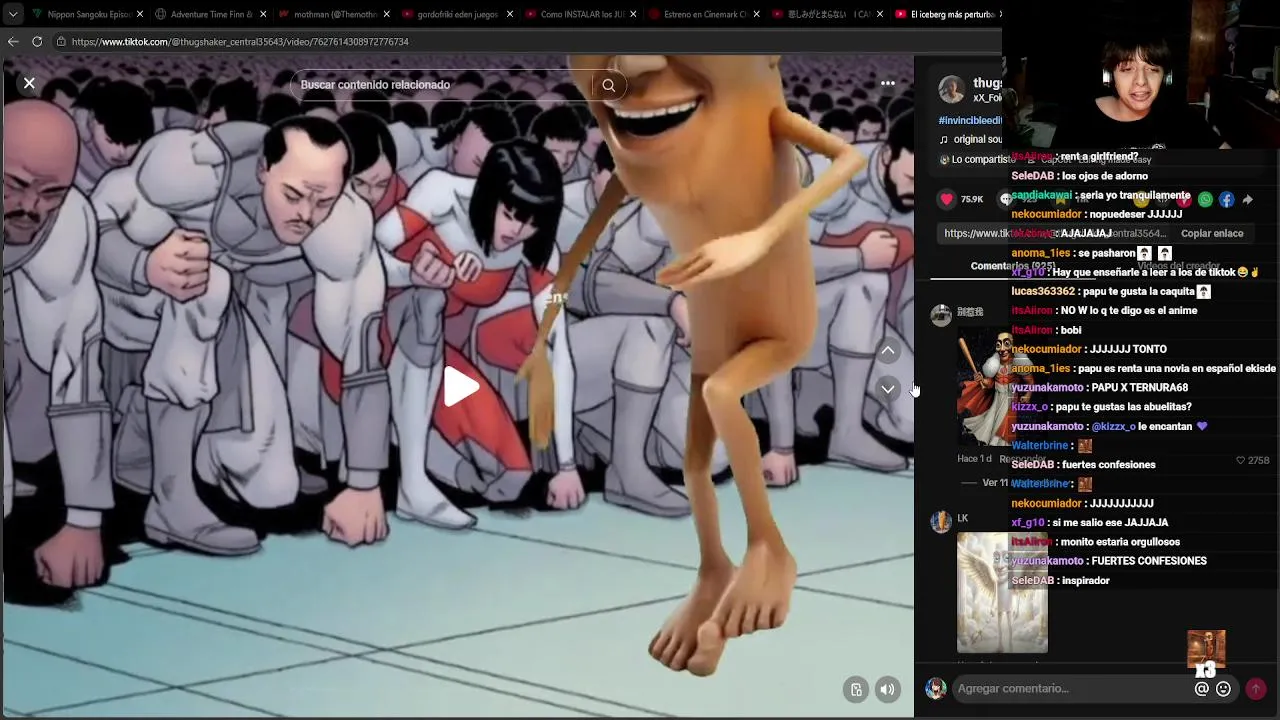Click the browser back arrow
The image size is (1280, 720).
[x=13, y=41]
